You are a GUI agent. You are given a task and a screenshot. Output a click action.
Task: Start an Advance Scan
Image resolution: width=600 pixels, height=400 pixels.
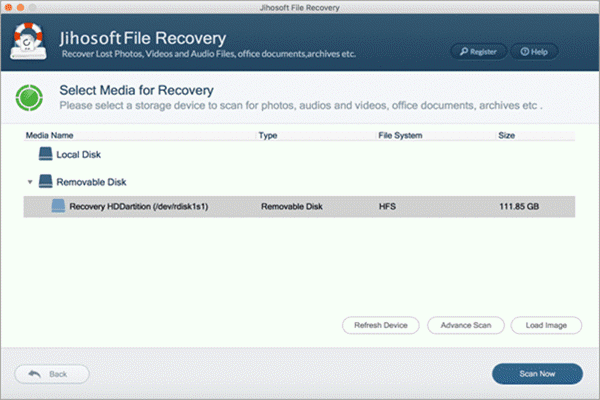coord(466,325)
